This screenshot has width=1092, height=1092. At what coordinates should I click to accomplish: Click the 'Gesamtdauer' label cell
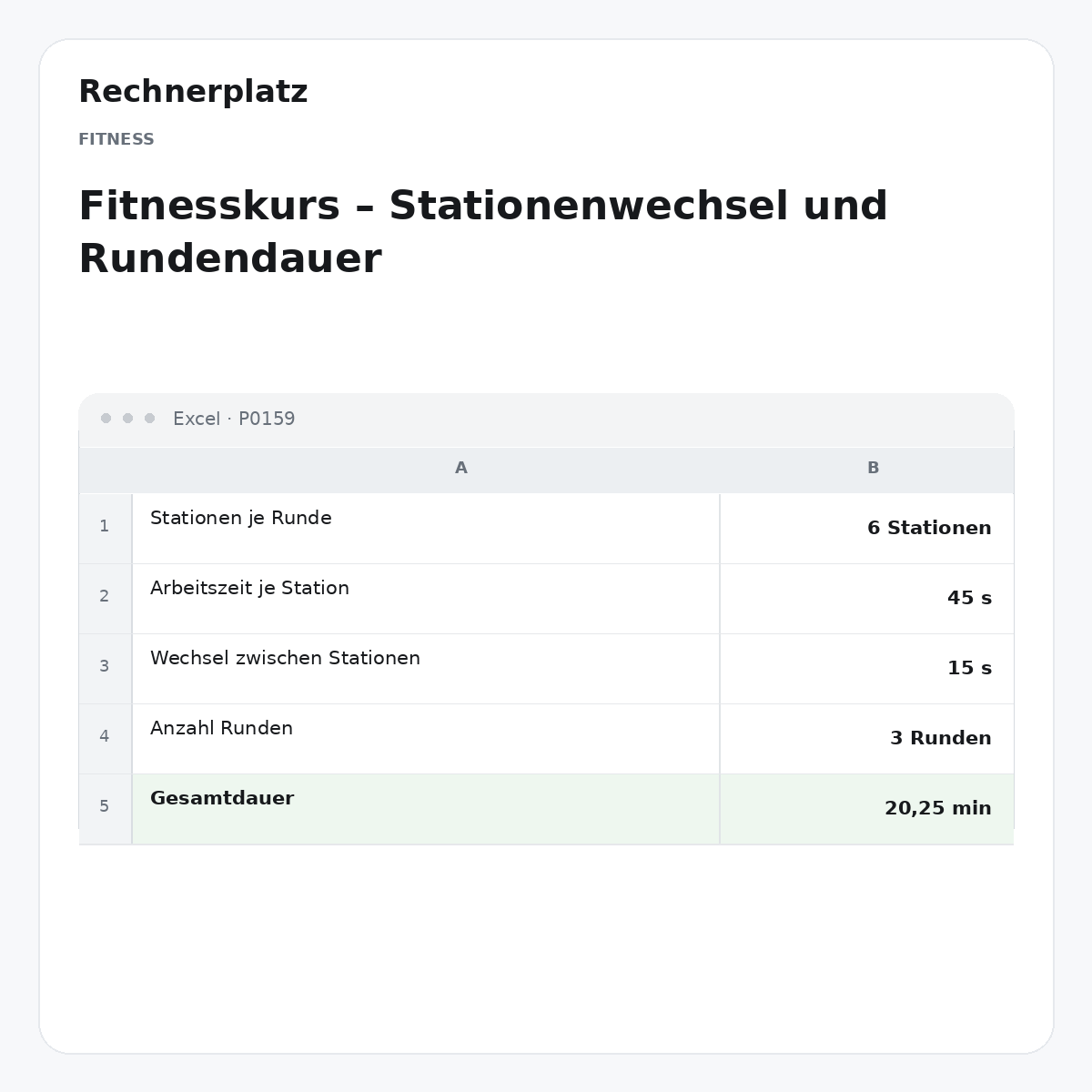pyautogui.click(x=426, y=809)
